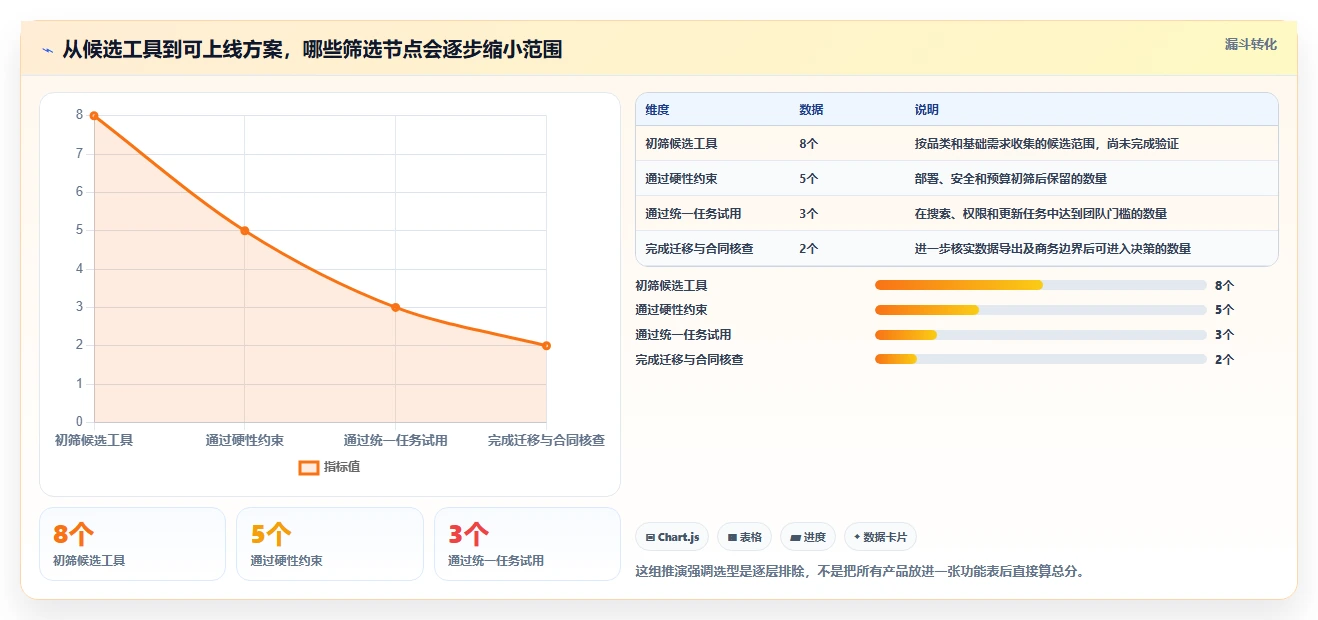Click the 2个 value after the progress bar

tap(1224, 360)
